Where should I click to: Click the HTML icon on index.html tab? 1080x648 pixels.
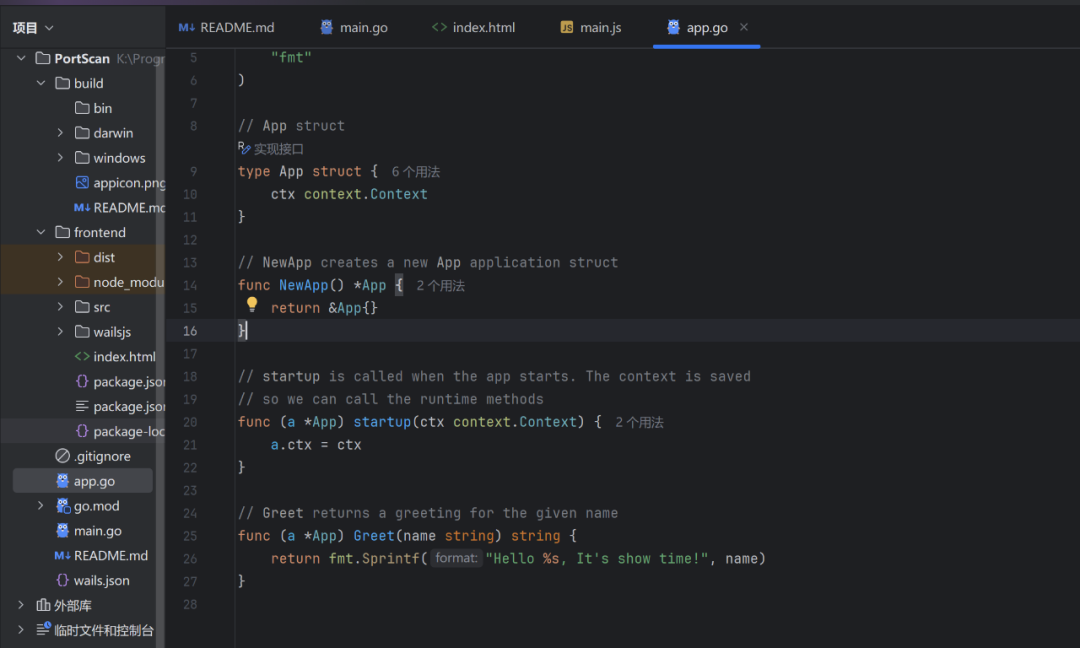coord(439,28)
